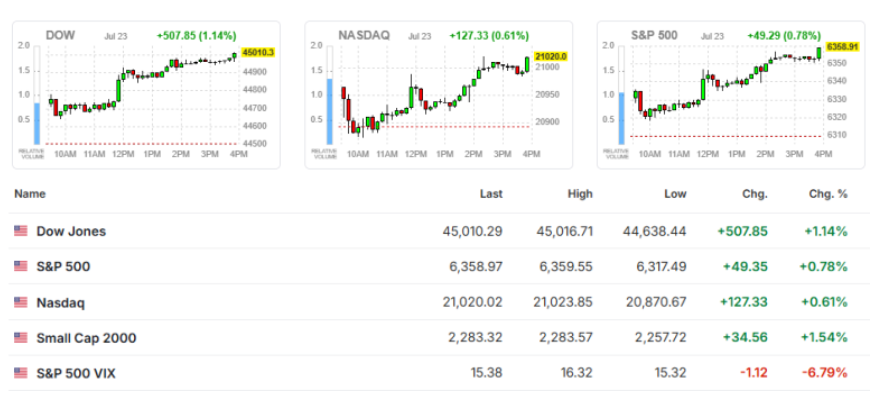This screenshot has width=887, height=397.
Task: Click the +0.61% value in Nasdaq row
Action: click(824, 303)
